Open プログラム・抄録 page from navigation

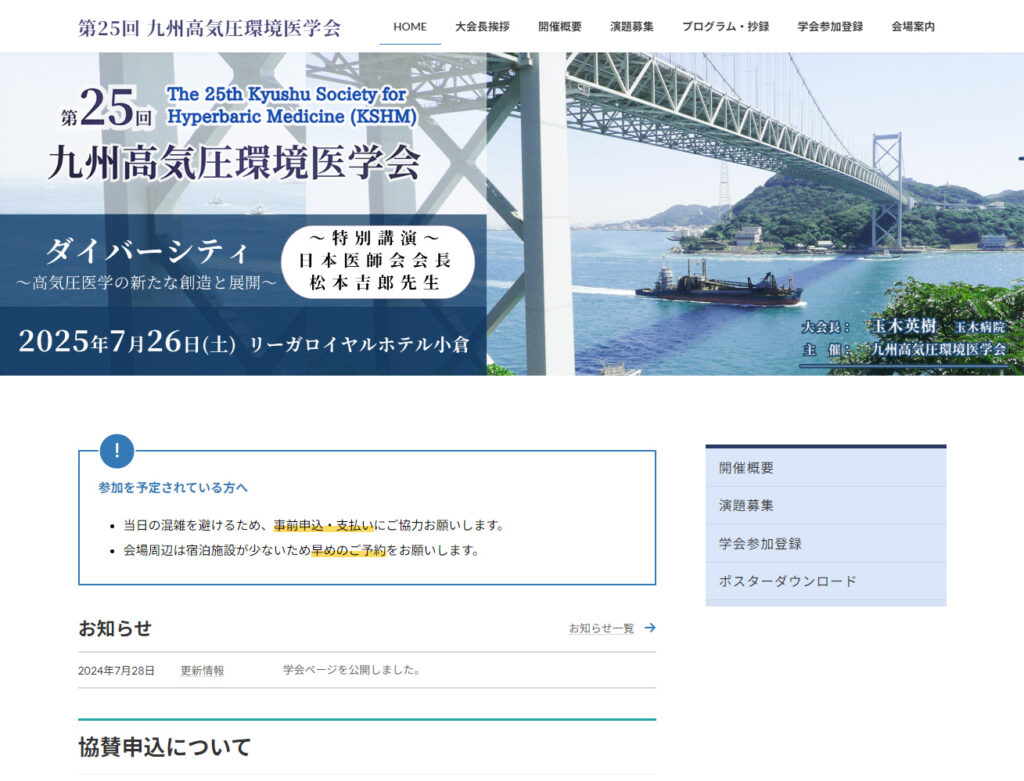726,27
